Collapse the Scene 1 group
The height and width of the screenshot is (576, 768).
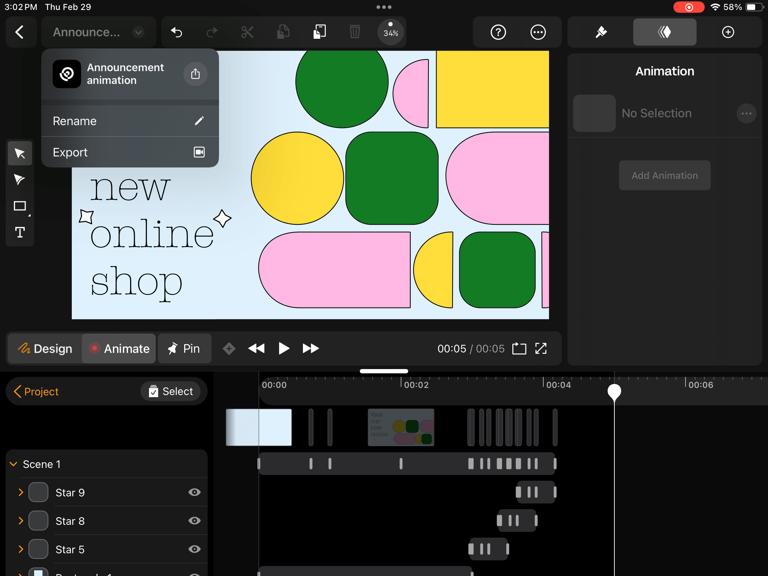point(14,464)
